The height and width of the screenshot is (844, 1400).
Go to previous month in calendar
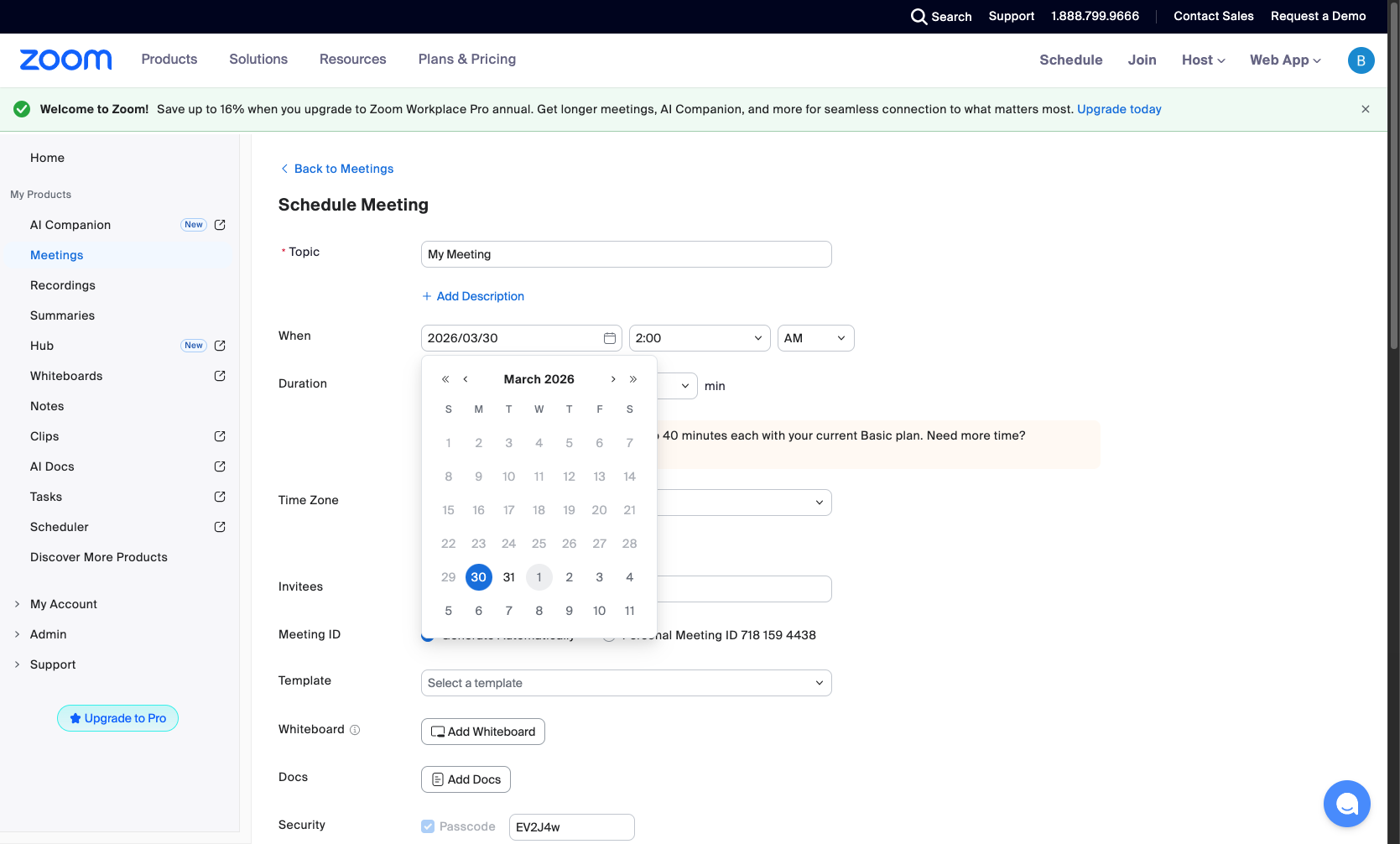(x=466, y=379)
